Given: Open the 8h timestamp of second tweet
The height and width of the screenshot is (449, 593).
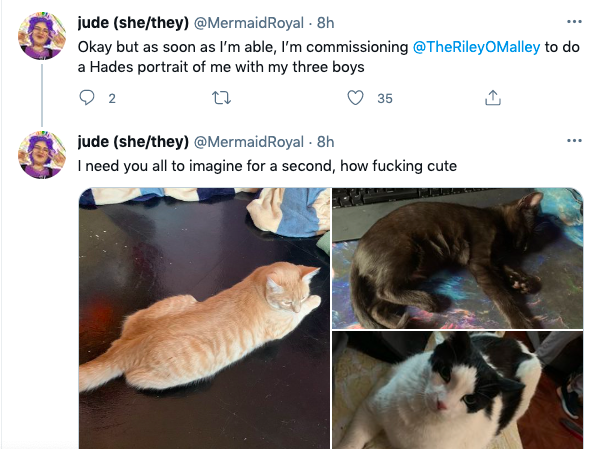Looking at the screenshot, I should (326, 142).
